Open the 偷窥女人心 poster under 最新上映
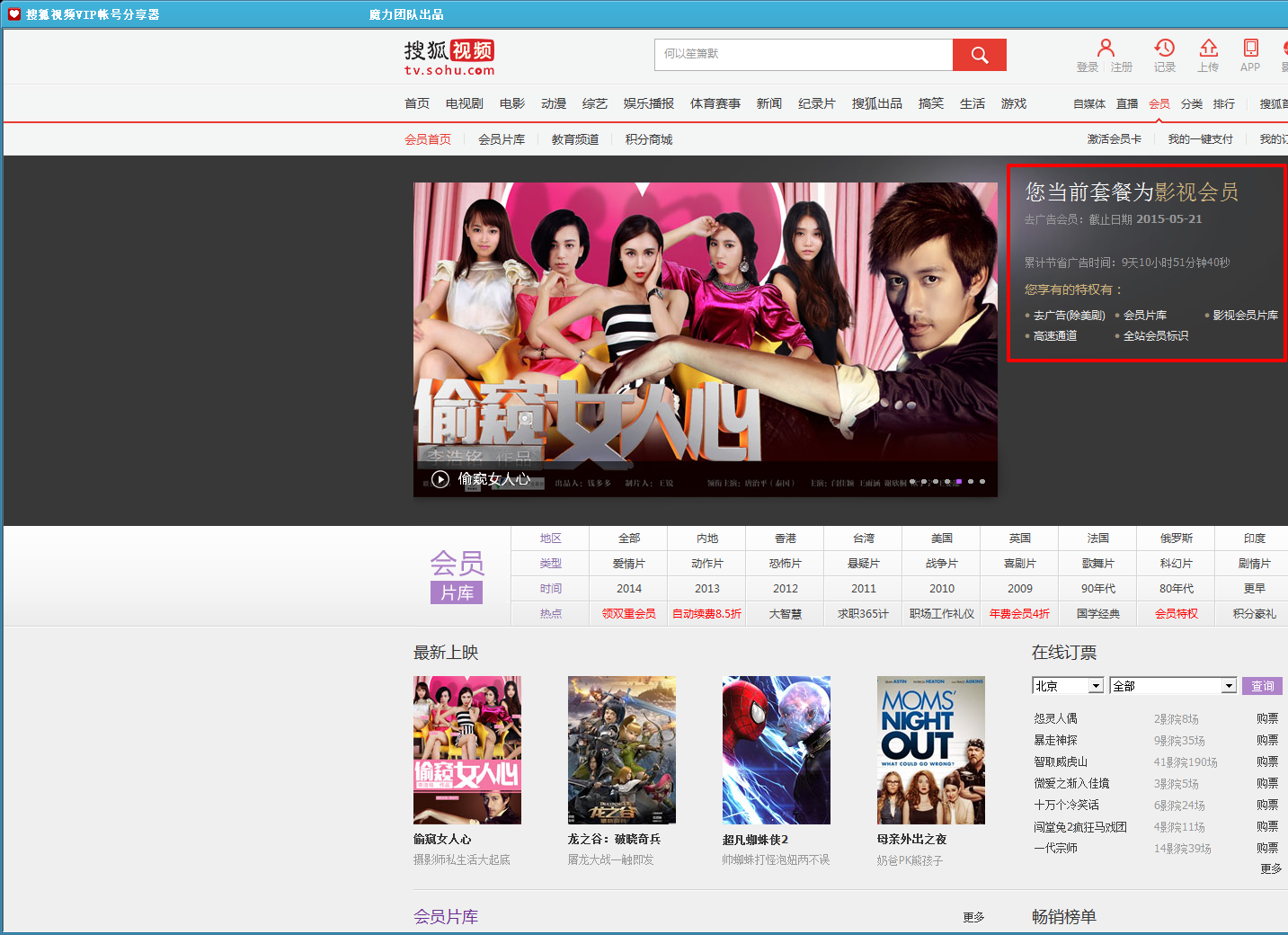 coord(467,750)
